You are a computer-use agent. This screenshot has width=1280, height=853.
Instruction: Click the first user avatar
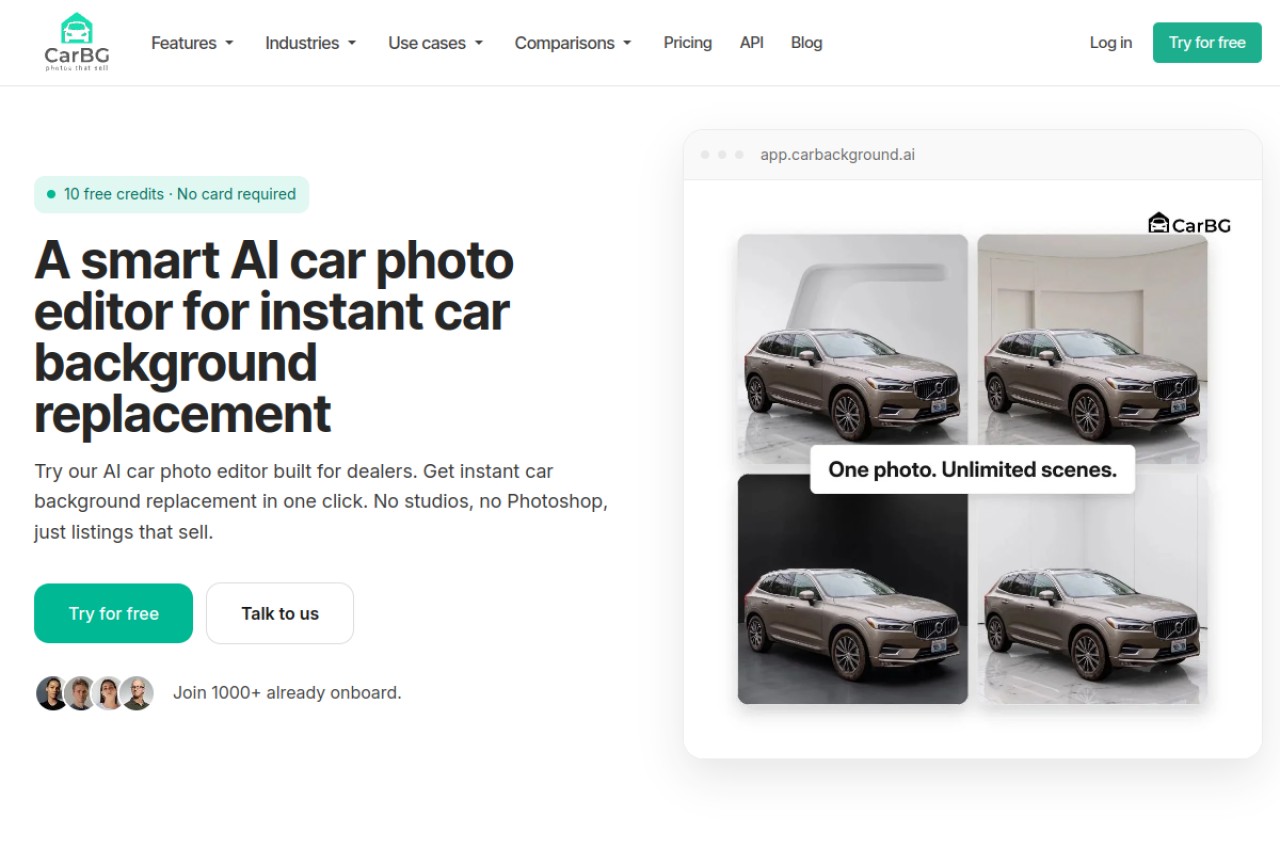click(51, 693)
